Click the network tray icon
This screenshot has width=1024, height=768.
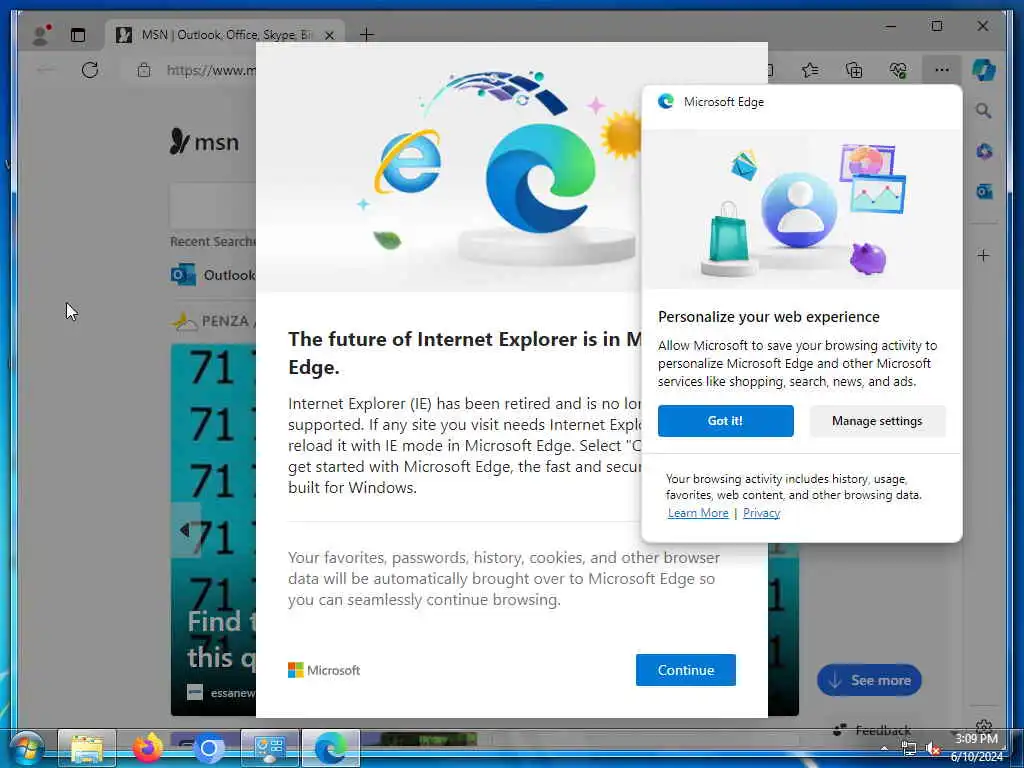[908, 748]
